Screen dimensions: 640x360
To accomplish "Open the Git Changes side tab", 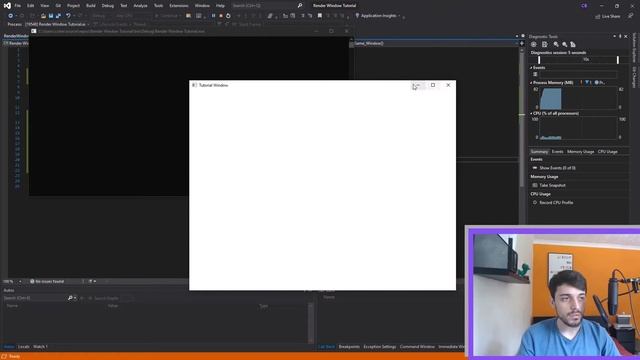I will tap(635, 78).
